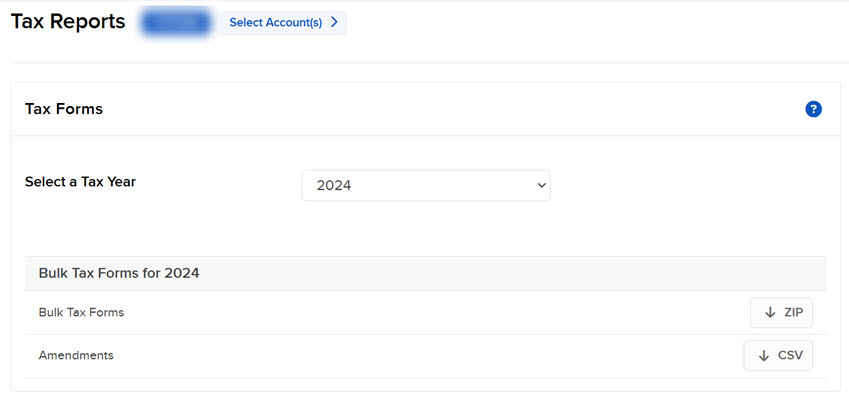The height and width of the screenshot is (401, 849).
Task: Download Bulk Tax Forms as ZIP
Action: (782, 313)
